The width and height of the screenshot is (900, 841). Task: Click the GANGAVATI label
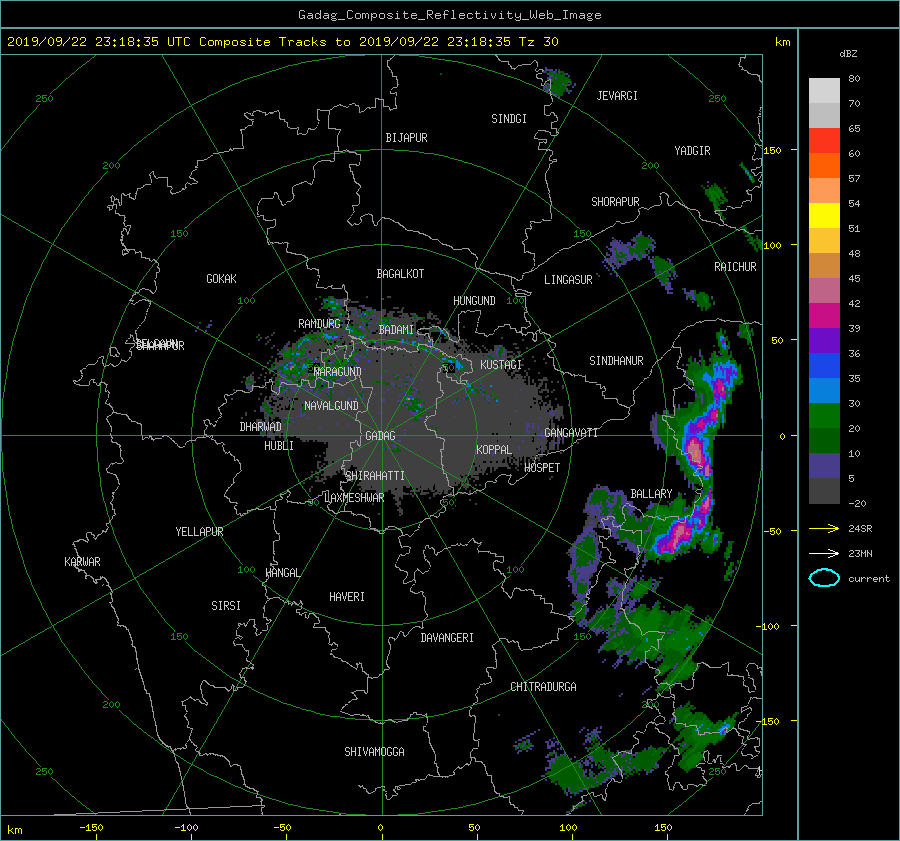pyautogui.click(x=571, y=432)
